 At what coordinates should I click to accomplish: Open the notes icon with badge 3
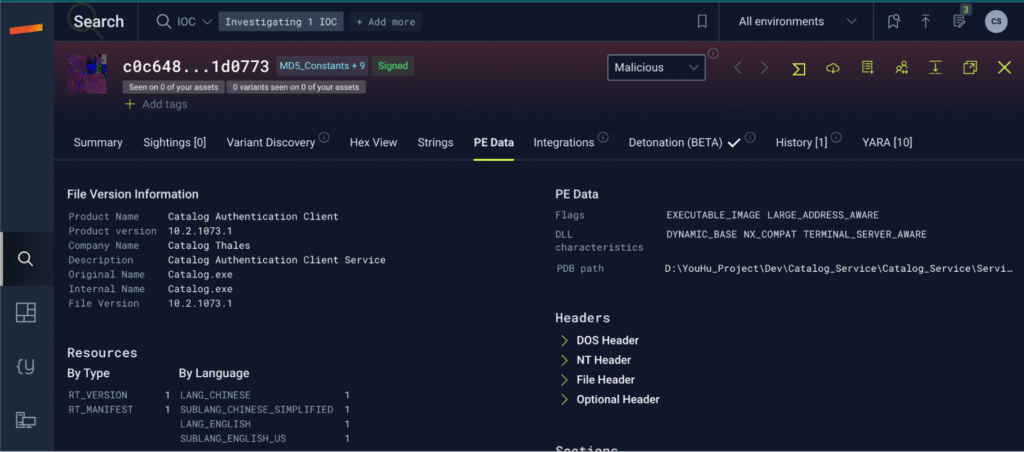pos(959,21)
